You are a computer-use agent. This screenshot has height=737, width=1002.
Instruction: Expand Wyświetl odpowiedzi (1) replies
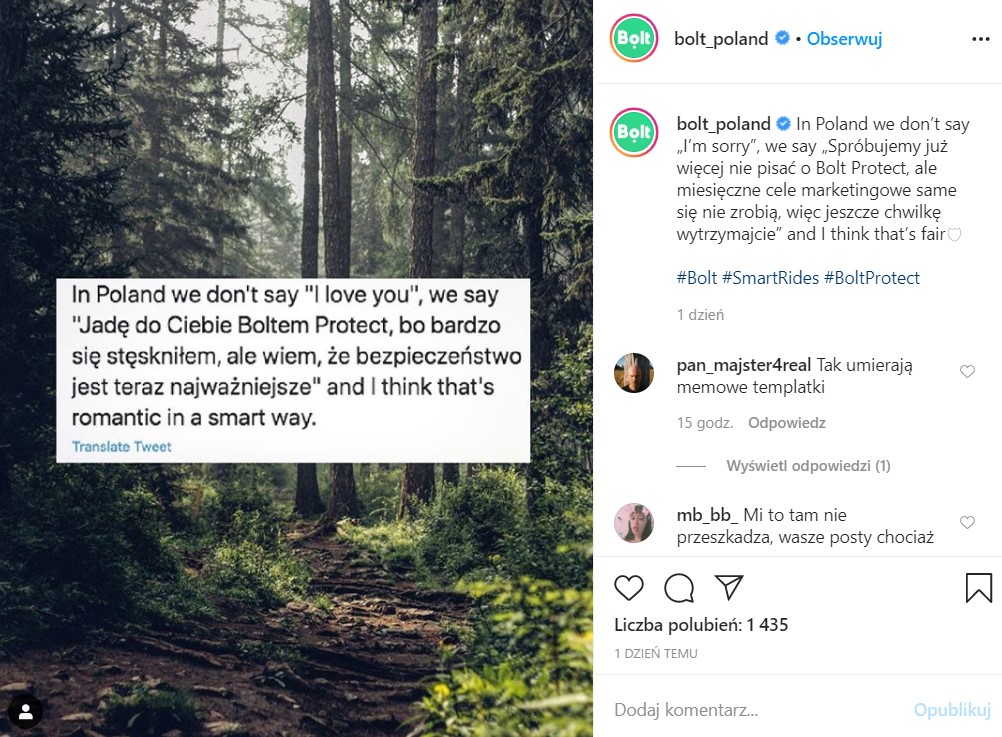coord(808,466)
